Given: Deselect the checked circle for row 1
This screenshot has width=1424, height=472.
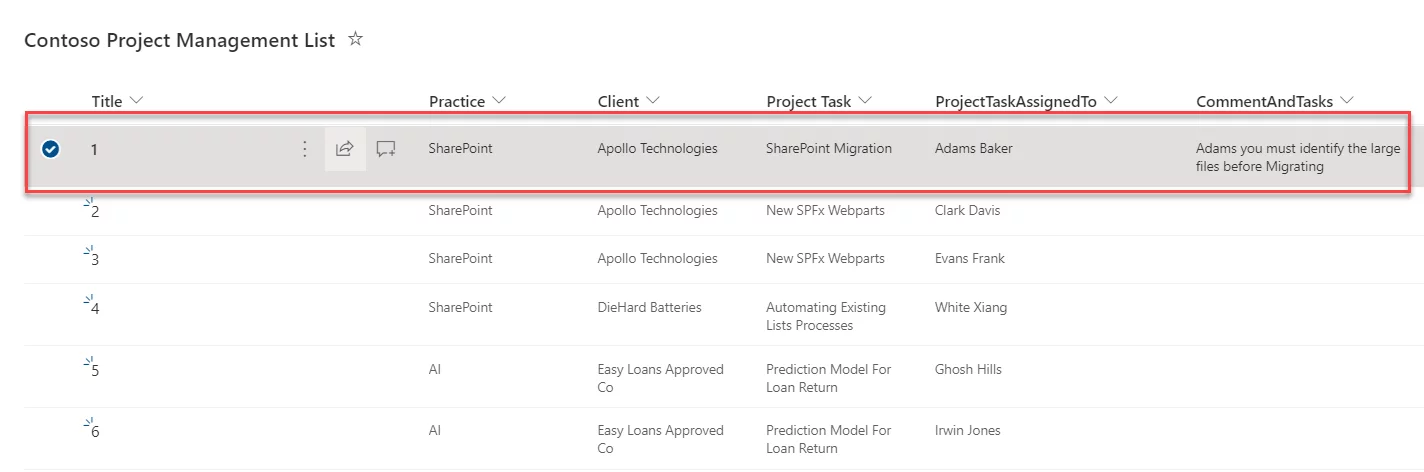Looking at the screenshot, I should [51, 149].
